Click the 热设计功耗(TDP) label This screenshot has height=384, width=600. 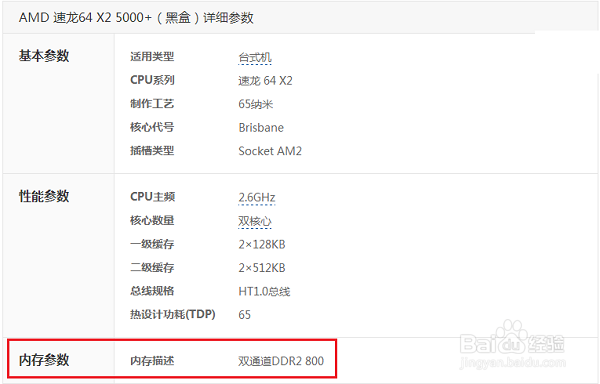173,314
